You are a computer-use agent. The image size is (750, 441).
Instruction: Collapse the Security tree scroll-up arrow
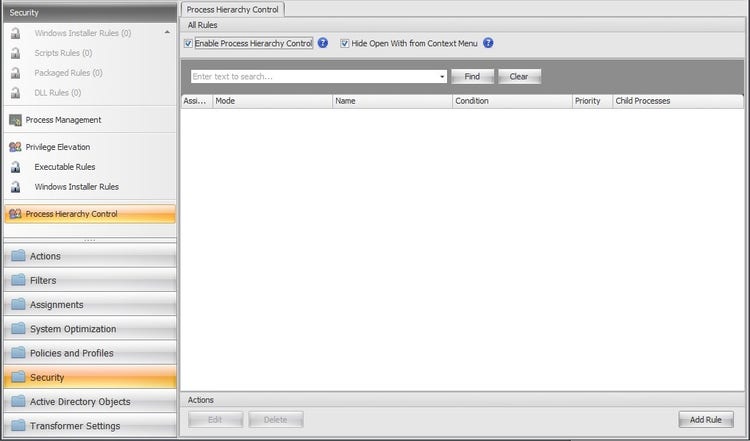pyautogui.click(x=167, y=33)
